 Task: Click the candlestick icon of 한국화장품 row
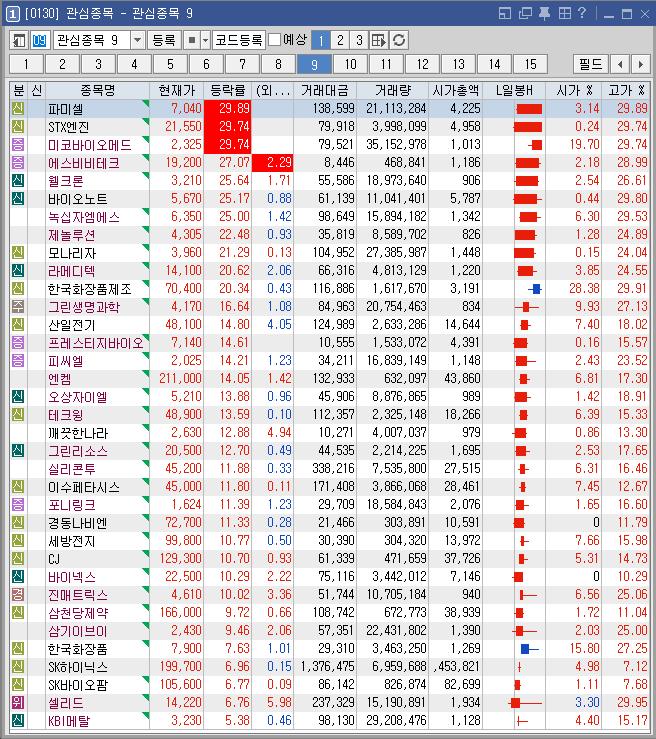tap(529, 649)
